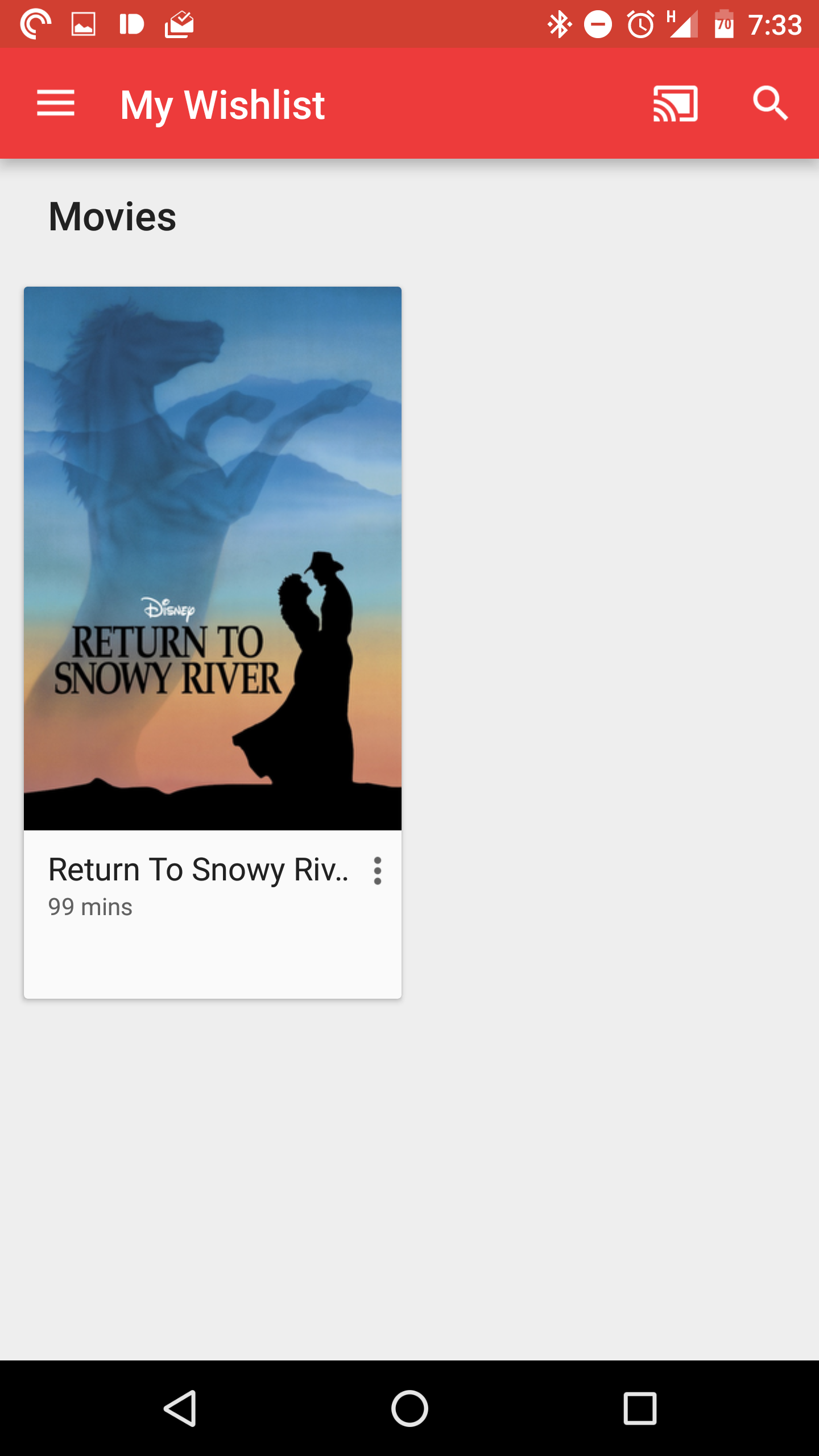Open recent apps with the square button
The image size is (819, 1456).
[640, 1408]
